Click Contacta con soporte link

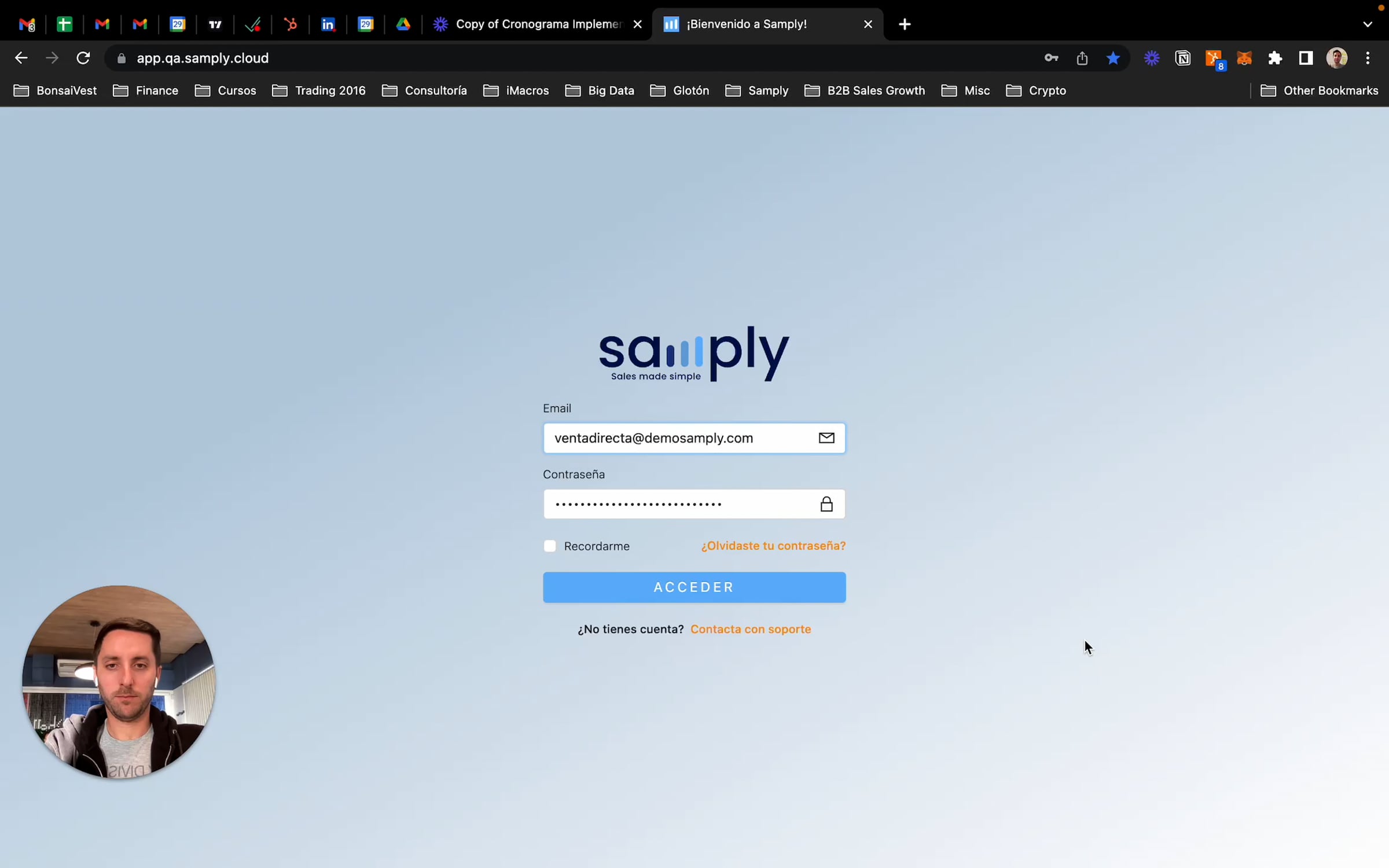[x=751, y=629]
